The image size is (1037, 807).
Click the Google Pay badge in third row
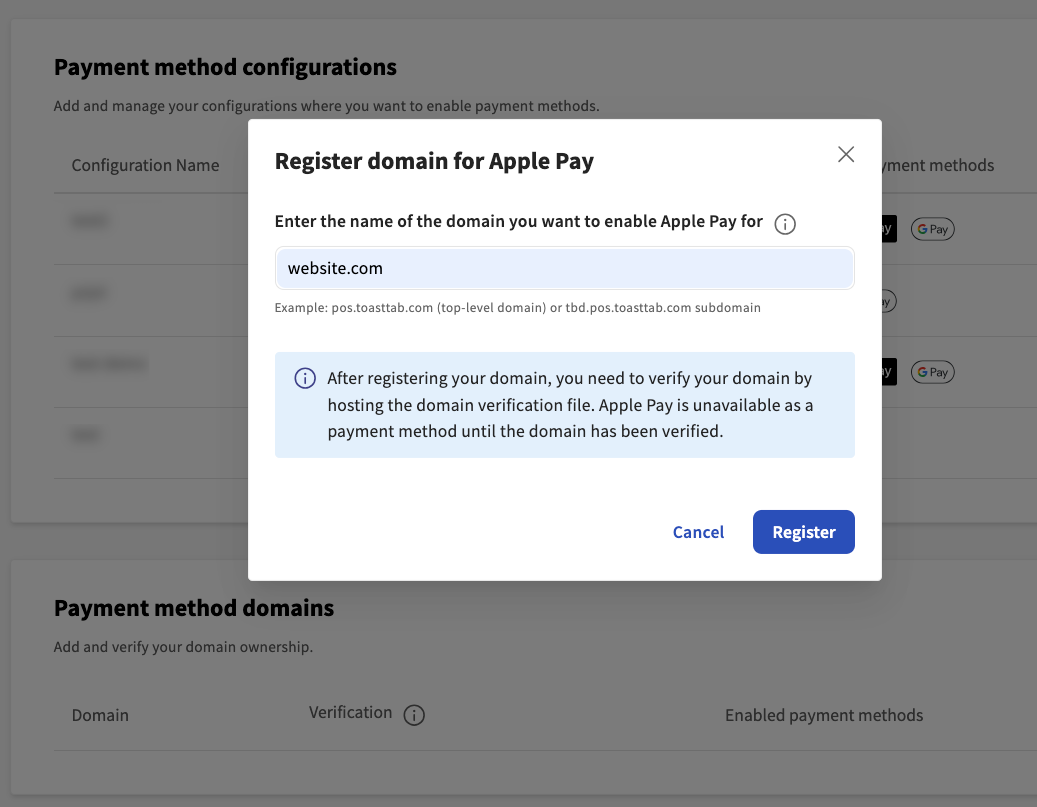tap(933, 372)
